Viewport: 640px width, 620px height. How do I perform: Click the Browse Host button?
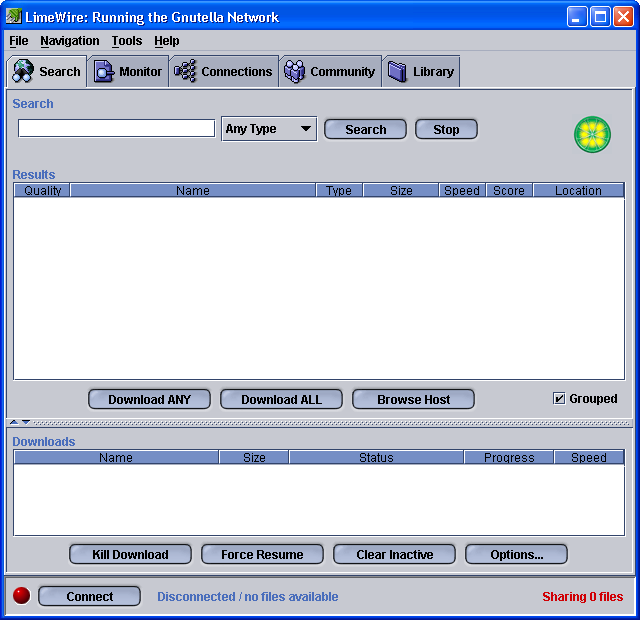[413, 399]
